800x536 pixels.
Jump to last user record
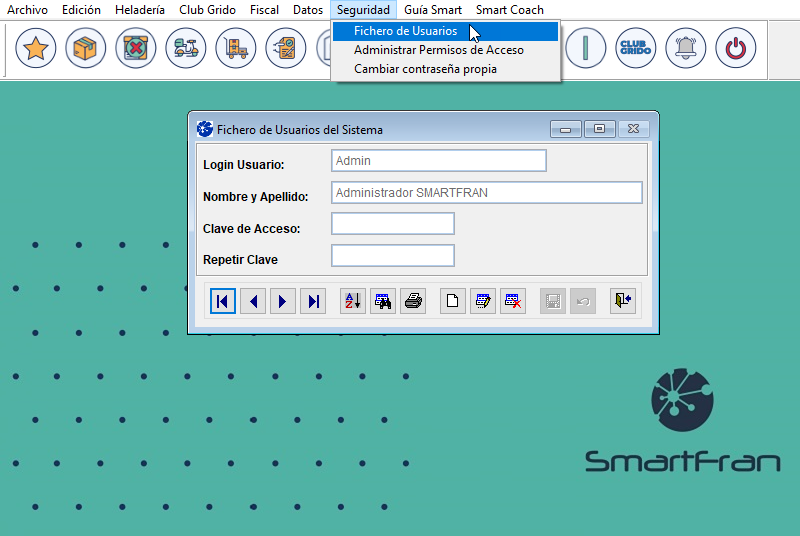tap(313, 301)
